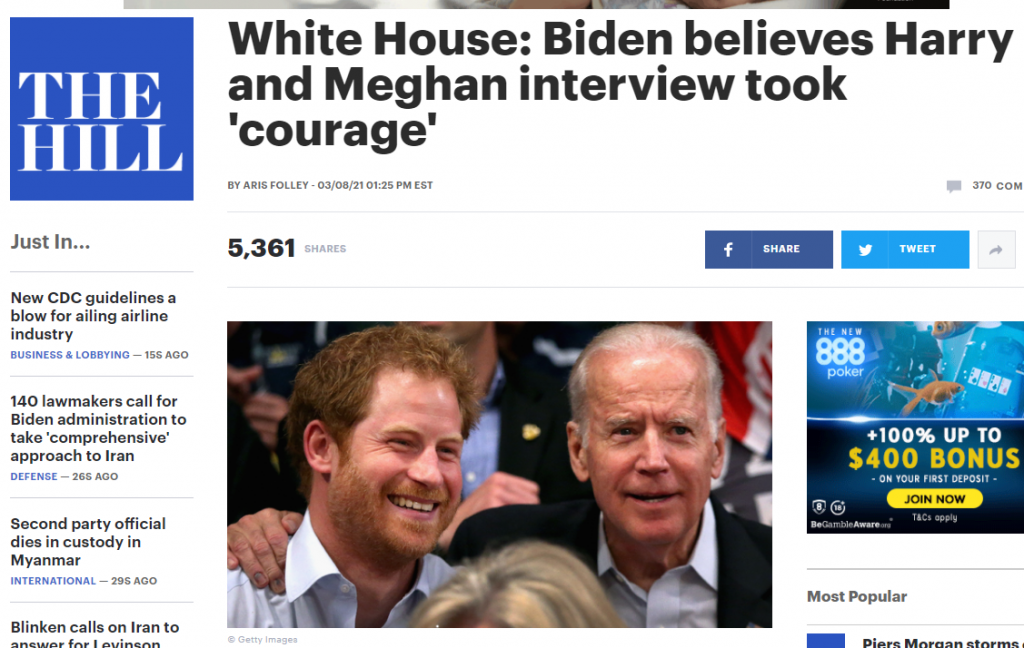Click the Twitter bird icon
This screenshot has width=1024, height=648.
pyautogui.click(x=865, y=250)
